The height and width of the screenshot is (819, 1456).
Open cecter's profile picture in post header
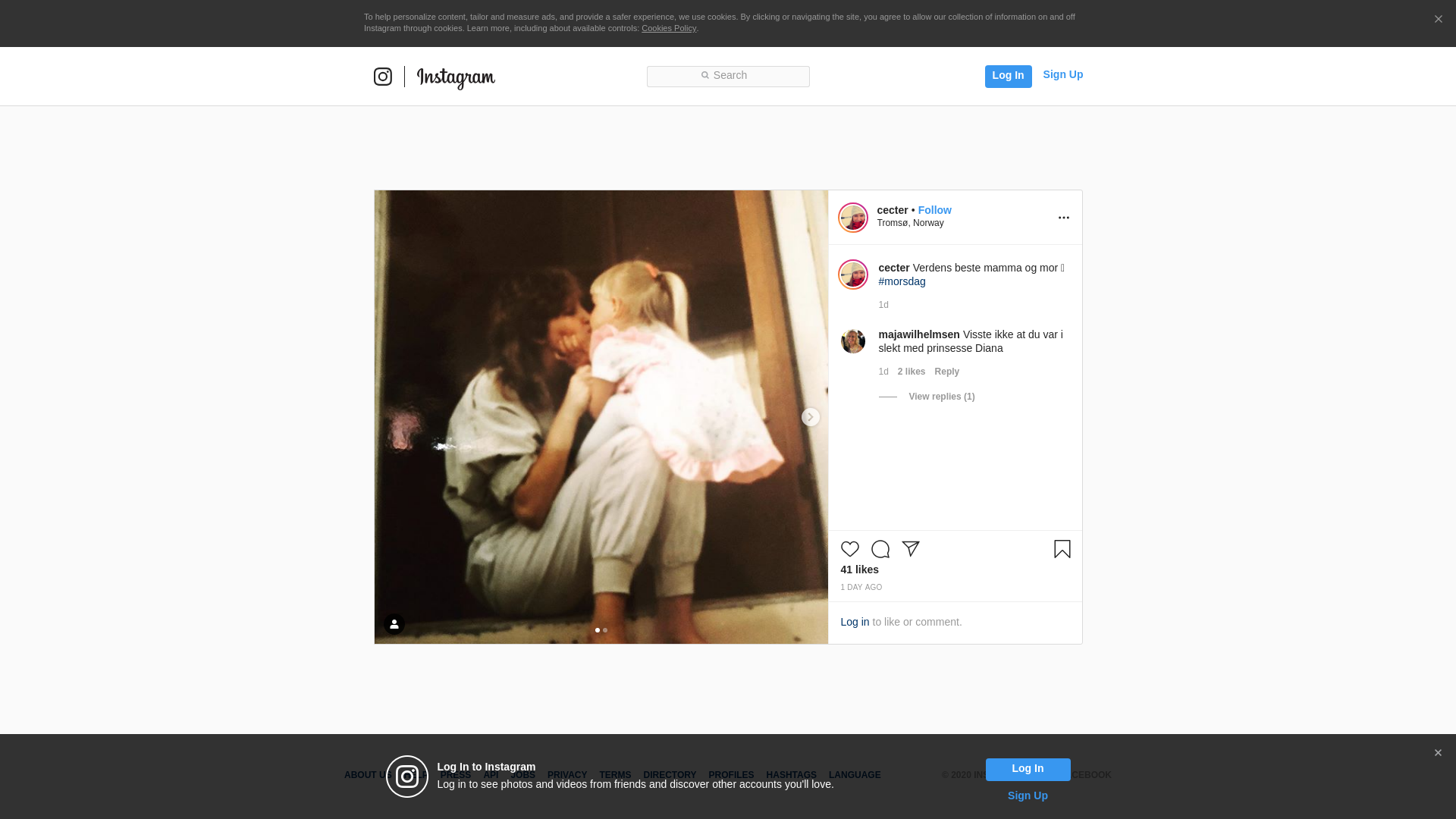pos(852,218)
